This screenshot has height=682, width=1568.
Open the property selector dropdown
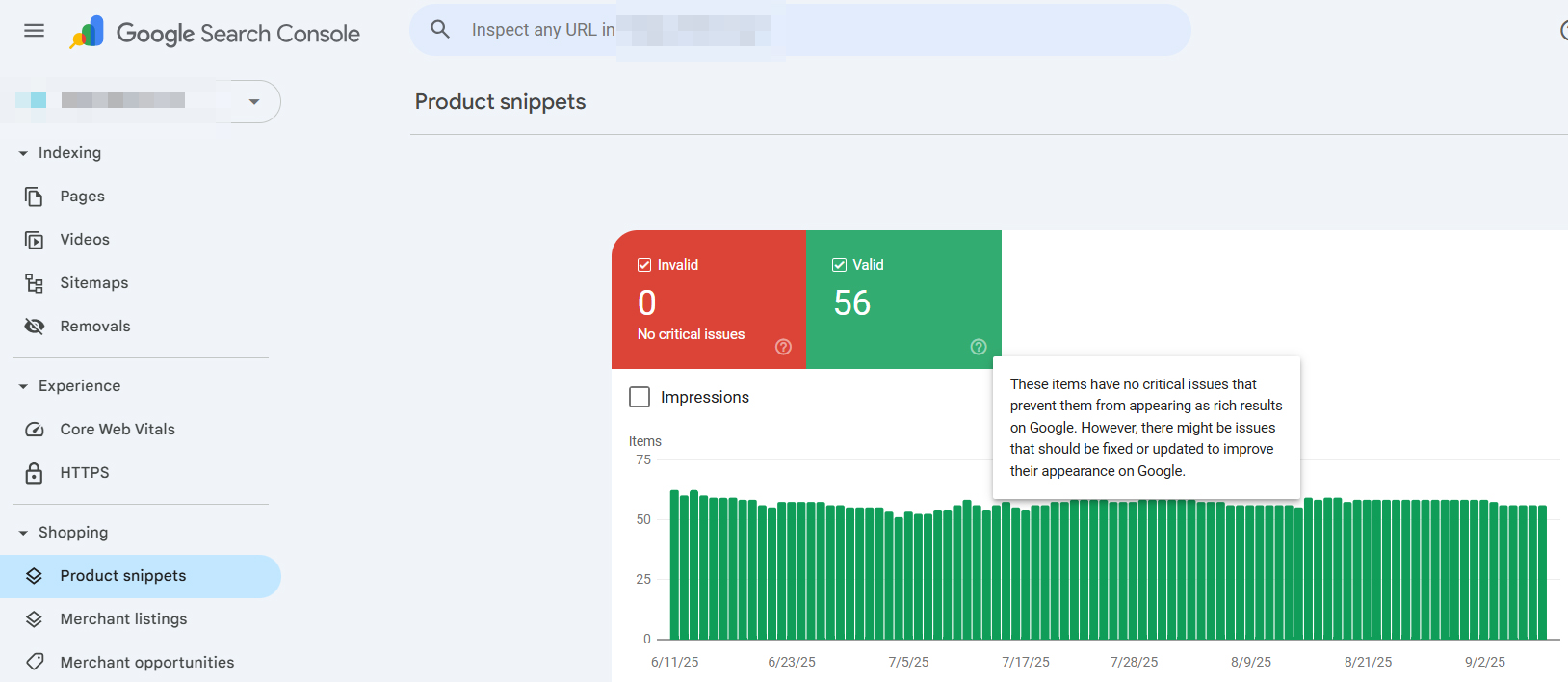(x=253, y=101)
